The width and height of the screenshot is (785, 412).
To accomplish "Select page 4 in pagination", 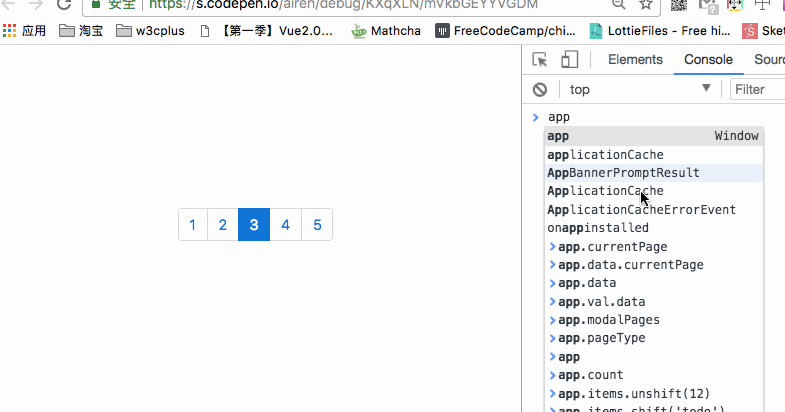I will tap(286, 225).
